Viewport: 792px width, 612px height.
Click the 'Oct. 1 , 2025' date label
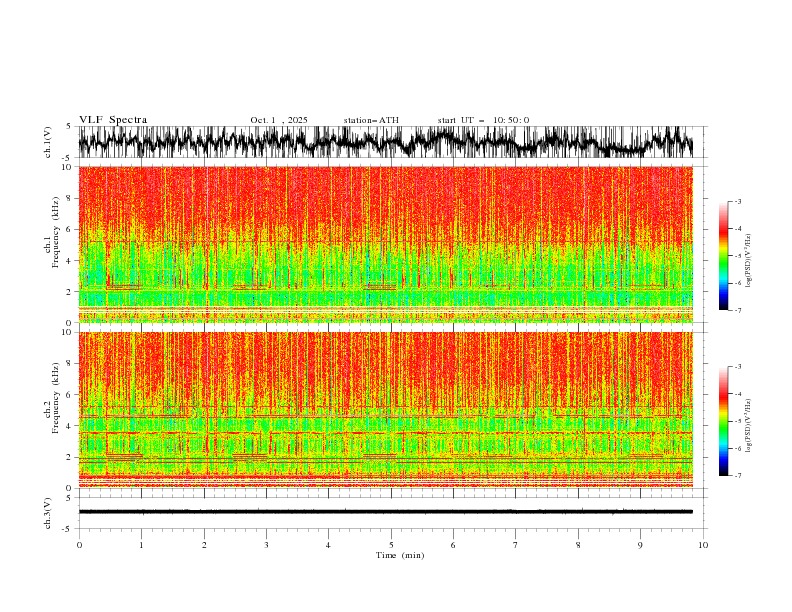[x=279, y=120]
